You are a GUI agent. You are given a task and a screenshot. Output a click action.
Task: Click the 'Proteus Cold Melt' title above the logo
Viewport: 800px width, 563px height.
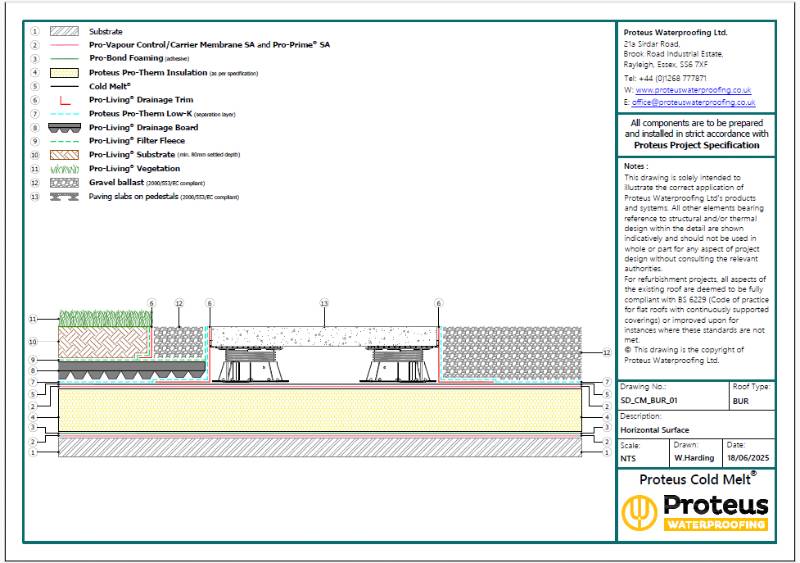[697, 479]
